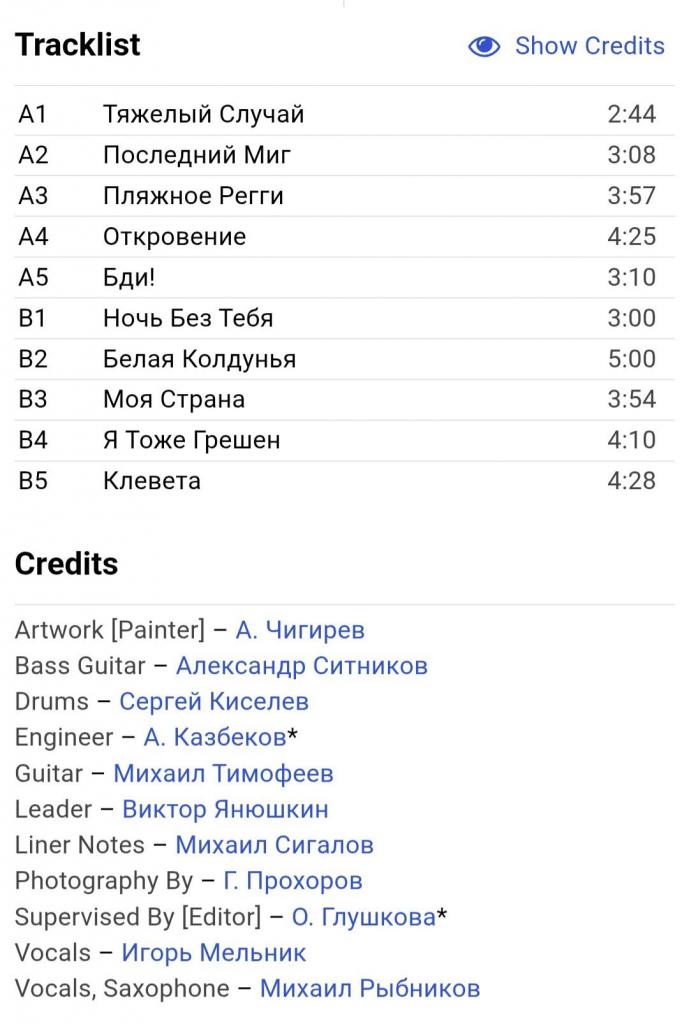Open saxophonist Михаил Рыбников's link
Image resolution: width=689 pixels, height=1024 pixels.
coord(370,989)
